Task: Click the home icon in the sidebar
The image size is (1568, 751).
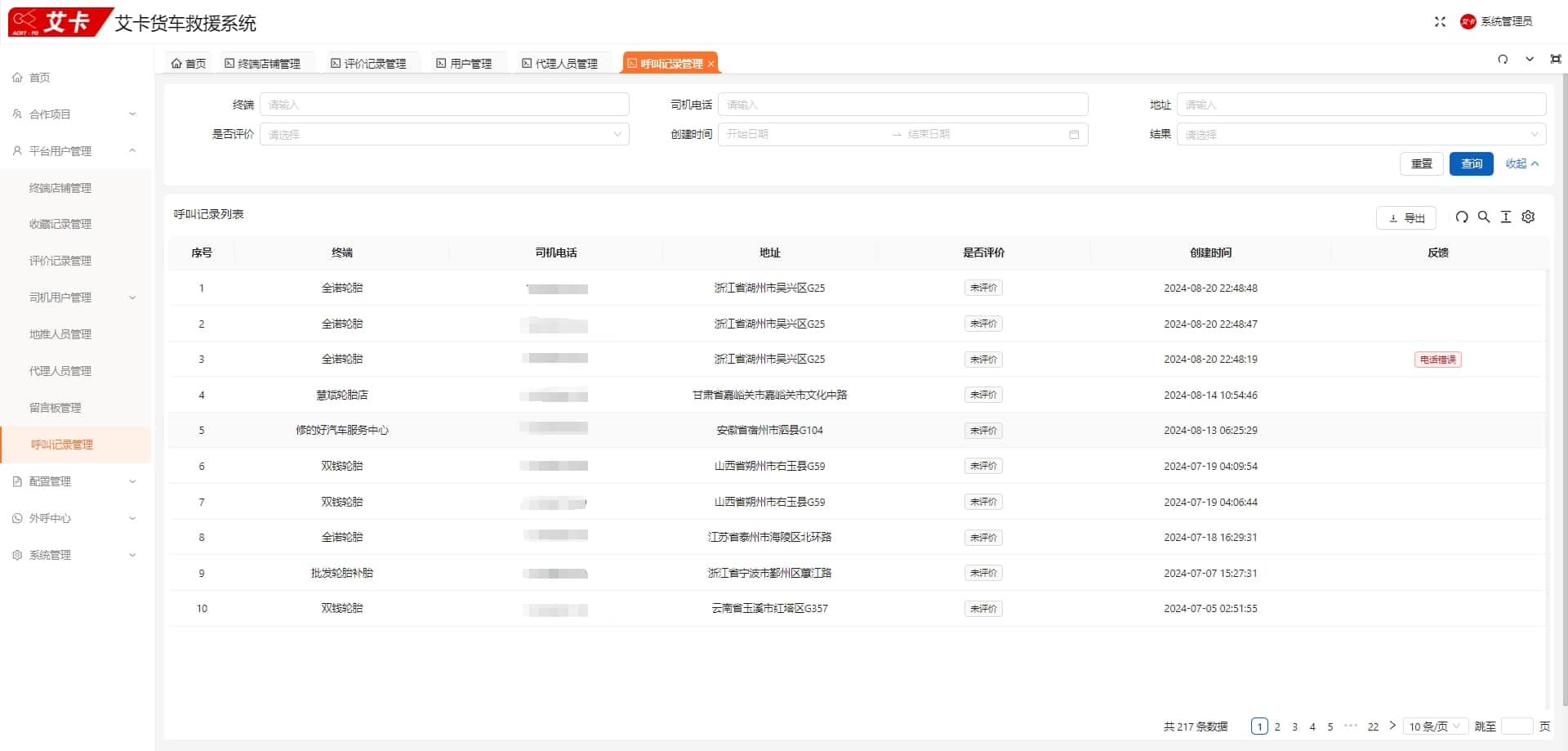Action: (17, 78)
